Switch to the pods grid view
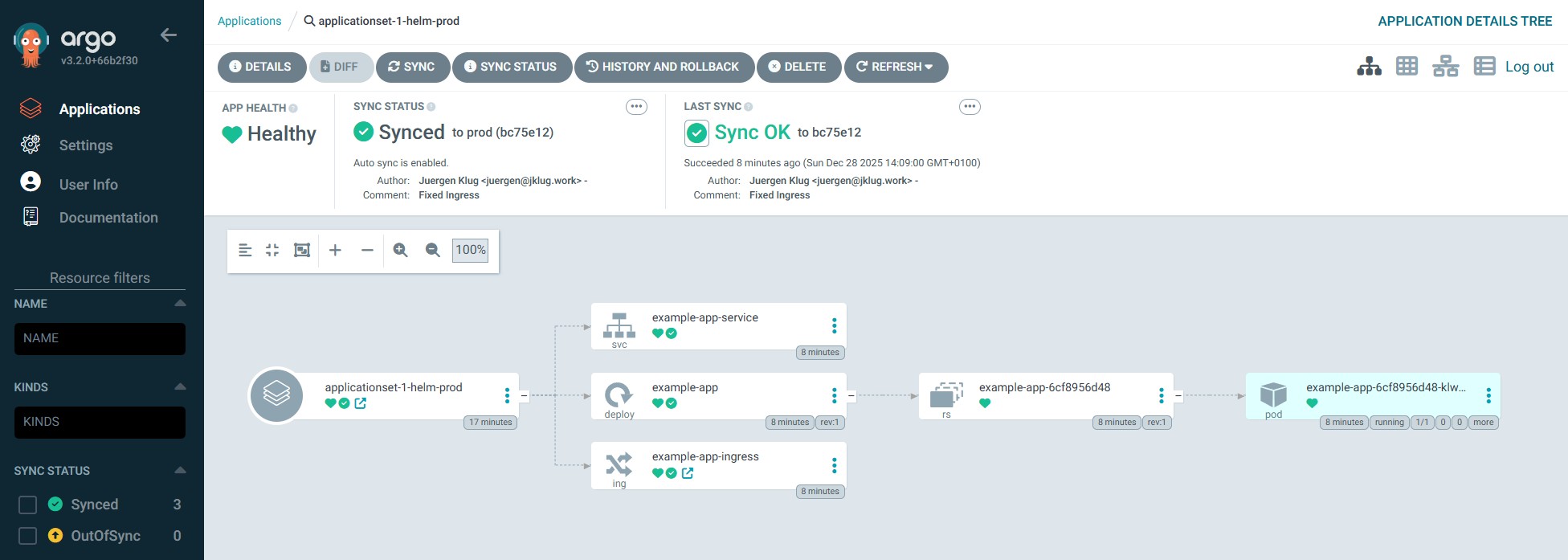This screenshot has height=560, width=1568. point(1407,67)
